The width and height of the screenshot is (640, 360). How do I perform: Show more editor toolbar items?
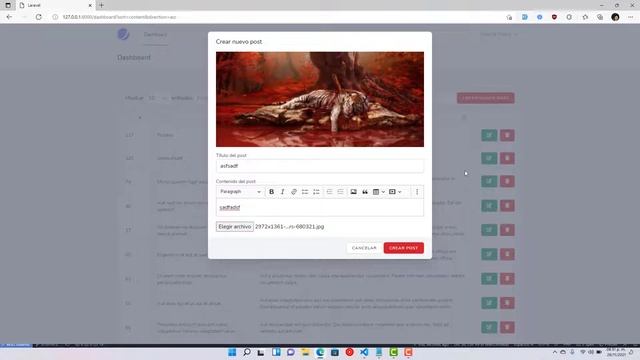[x=417, y=192]
